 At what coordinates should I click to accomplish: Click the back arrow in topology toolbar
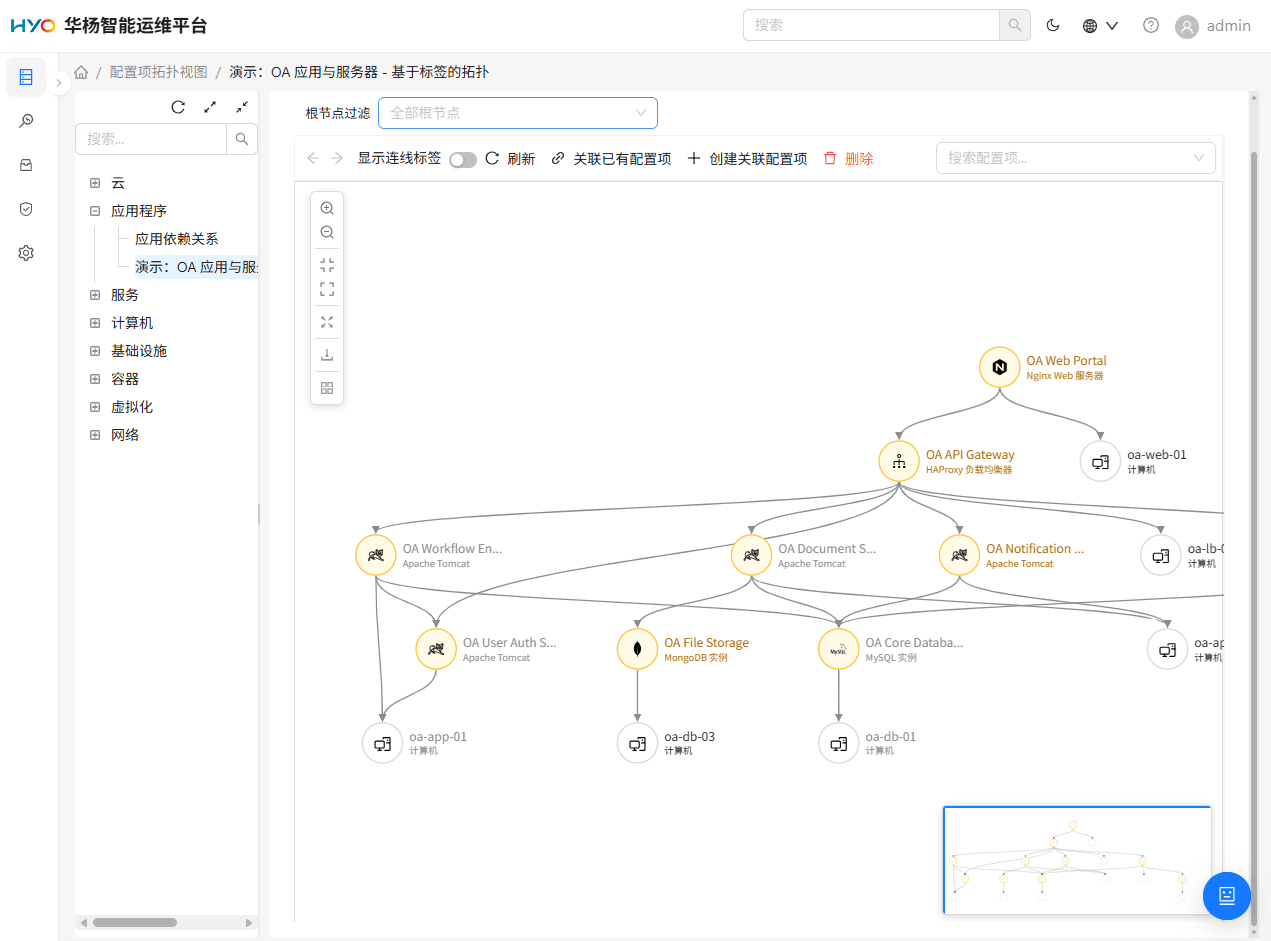pyautogui.click(x=313, y=158)
